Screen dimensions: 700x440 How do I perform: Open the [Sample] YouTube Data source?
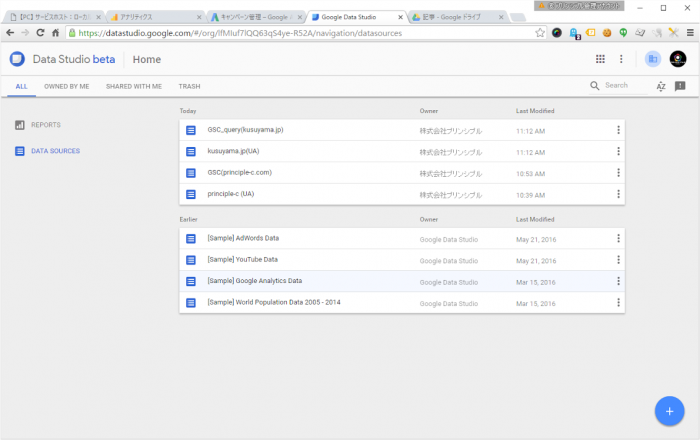point(242,259)
